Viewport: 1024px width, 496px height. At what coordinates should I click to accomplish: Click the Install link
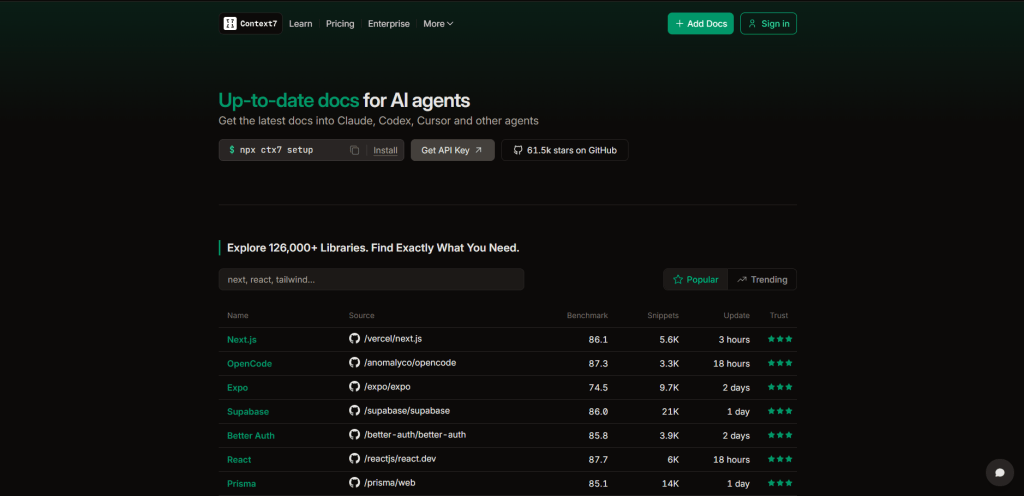tap(385, 150)
